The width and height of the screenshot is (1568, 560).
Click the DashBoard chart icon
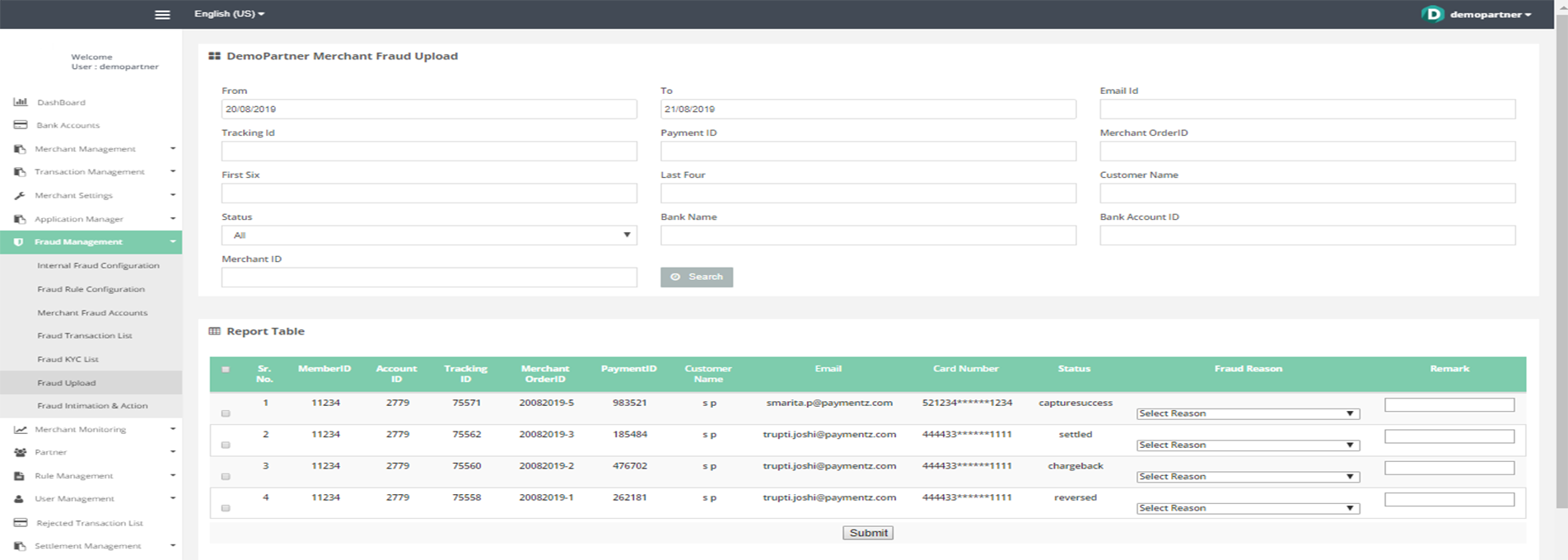click(21, 102)
